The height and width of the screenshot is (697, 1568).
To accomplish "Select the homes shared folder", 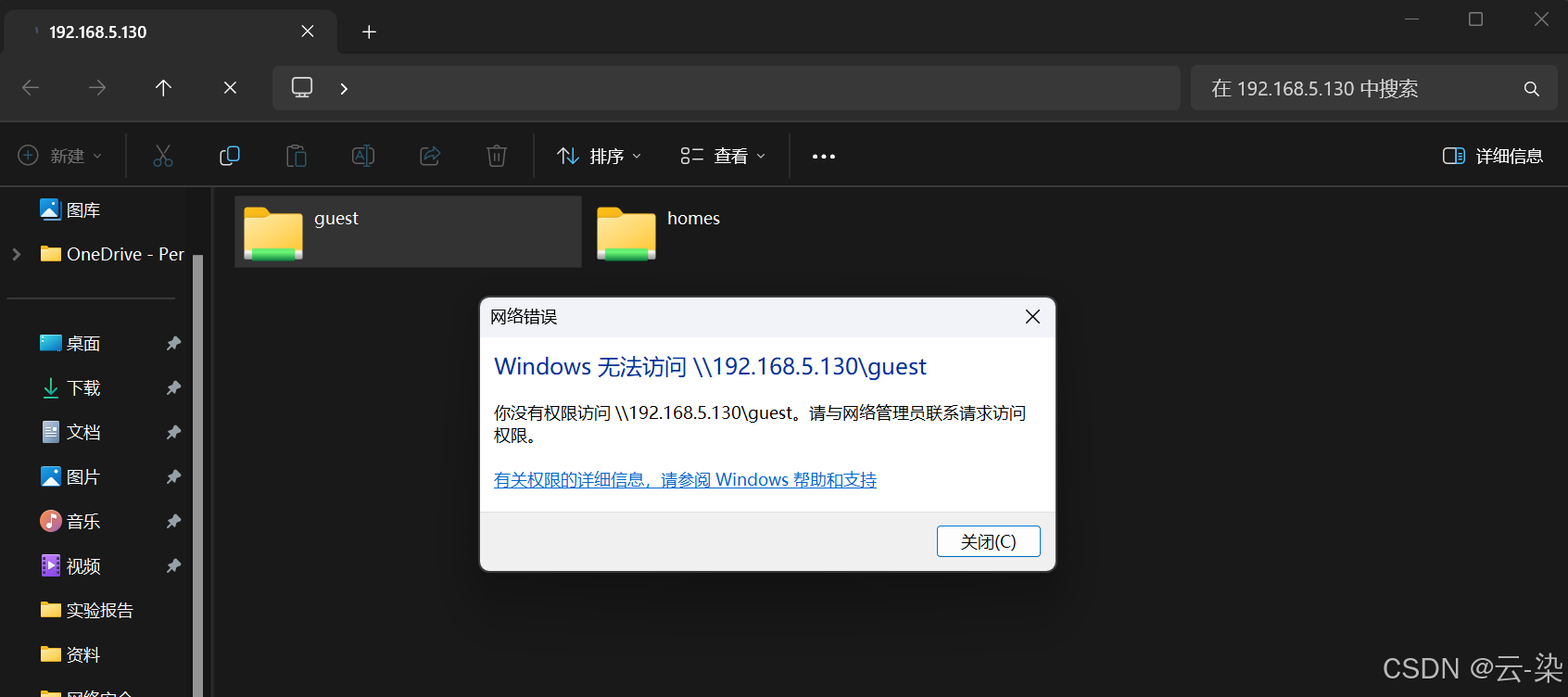I will click(660, 232).
